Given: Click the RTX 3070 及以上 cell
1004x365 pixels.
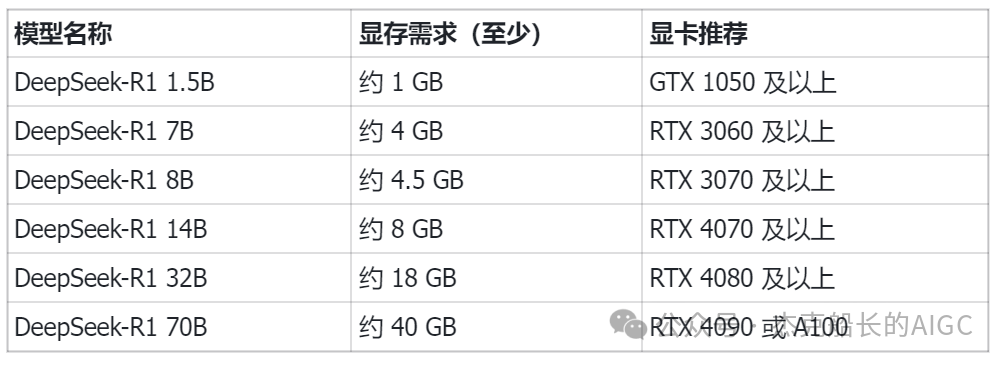Looking at the screenshot, I should pyautogui.click(x=815, y=180).
